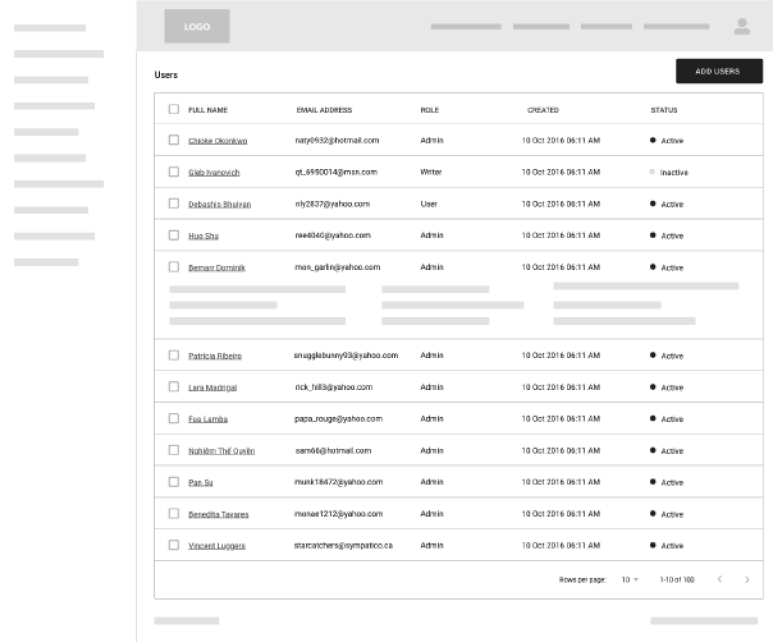Viewport: 773px width, 642px height.
Task: Tick the checkbox for Vincent Luggers
Action: (173, 545)
